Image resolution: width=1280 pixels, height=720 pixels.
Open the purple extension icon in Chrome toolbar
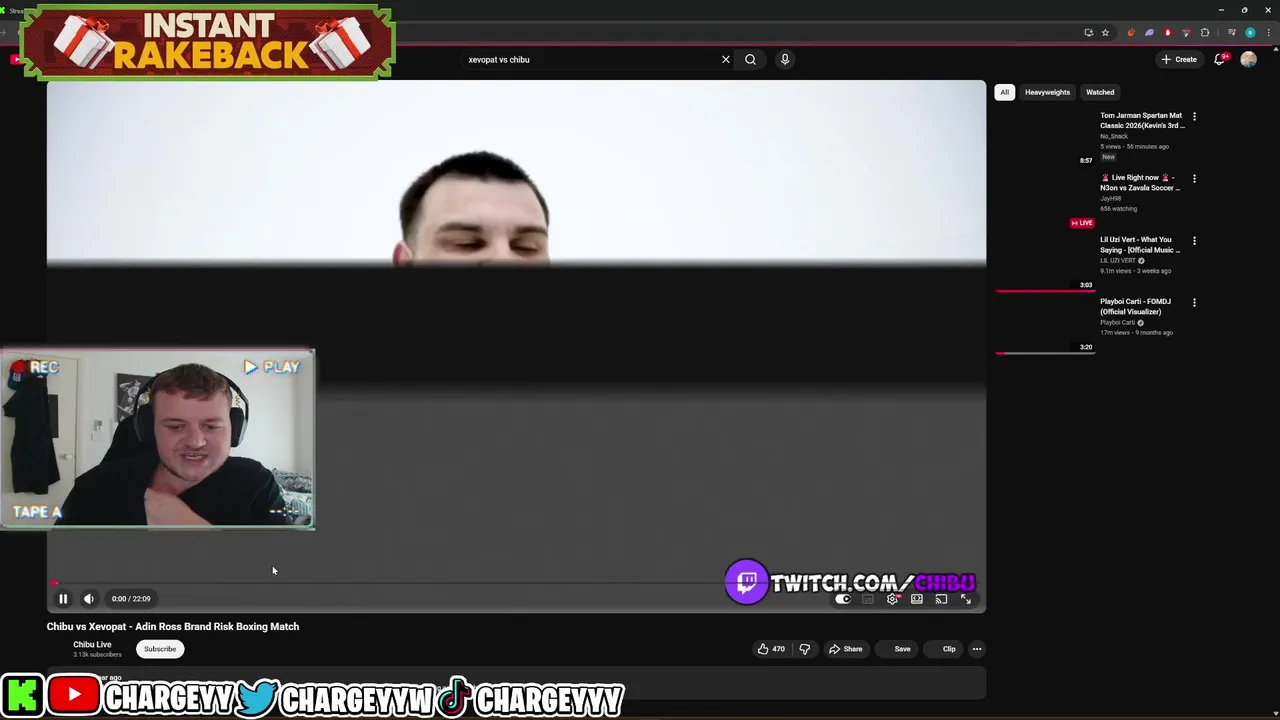point(1149,33)
